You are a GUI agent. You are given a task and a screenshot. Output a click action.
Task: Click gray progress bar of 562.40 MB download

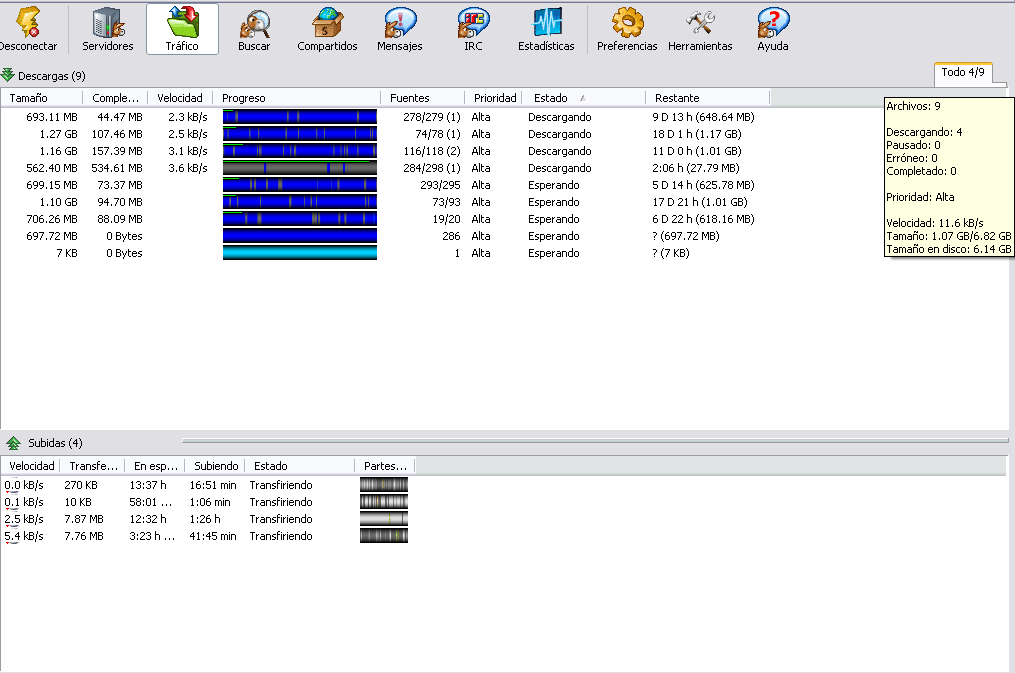click(300, 168)
